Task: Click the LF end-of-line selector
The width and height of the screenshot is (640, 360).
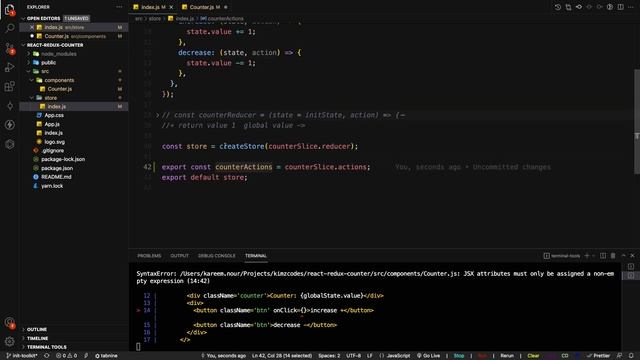Action: (x=369, y=356)
